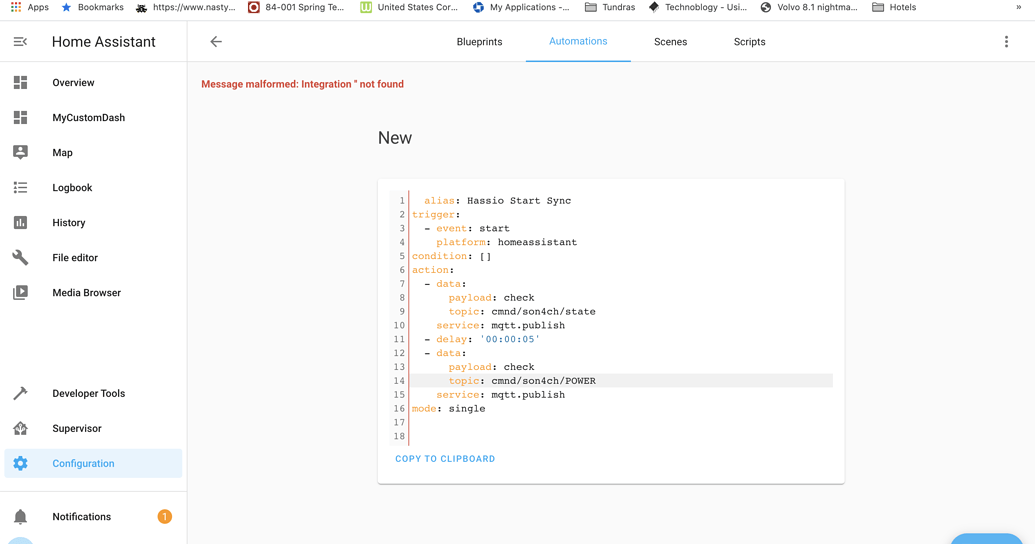Viewport: 1035px width, 544px height.
Task: Open Developer Tools in the sidebar
Action: (x=93, y=393)
